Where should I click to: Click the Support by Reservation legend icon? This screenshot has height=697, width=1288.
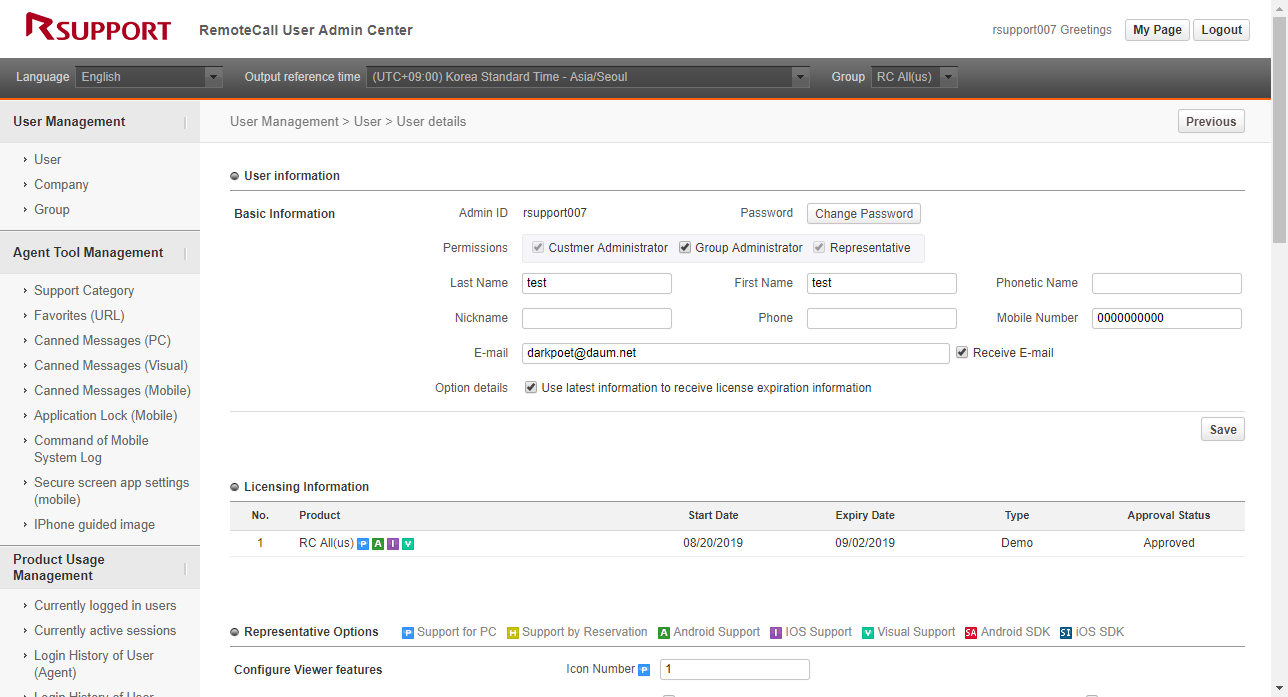click(513, 633)
